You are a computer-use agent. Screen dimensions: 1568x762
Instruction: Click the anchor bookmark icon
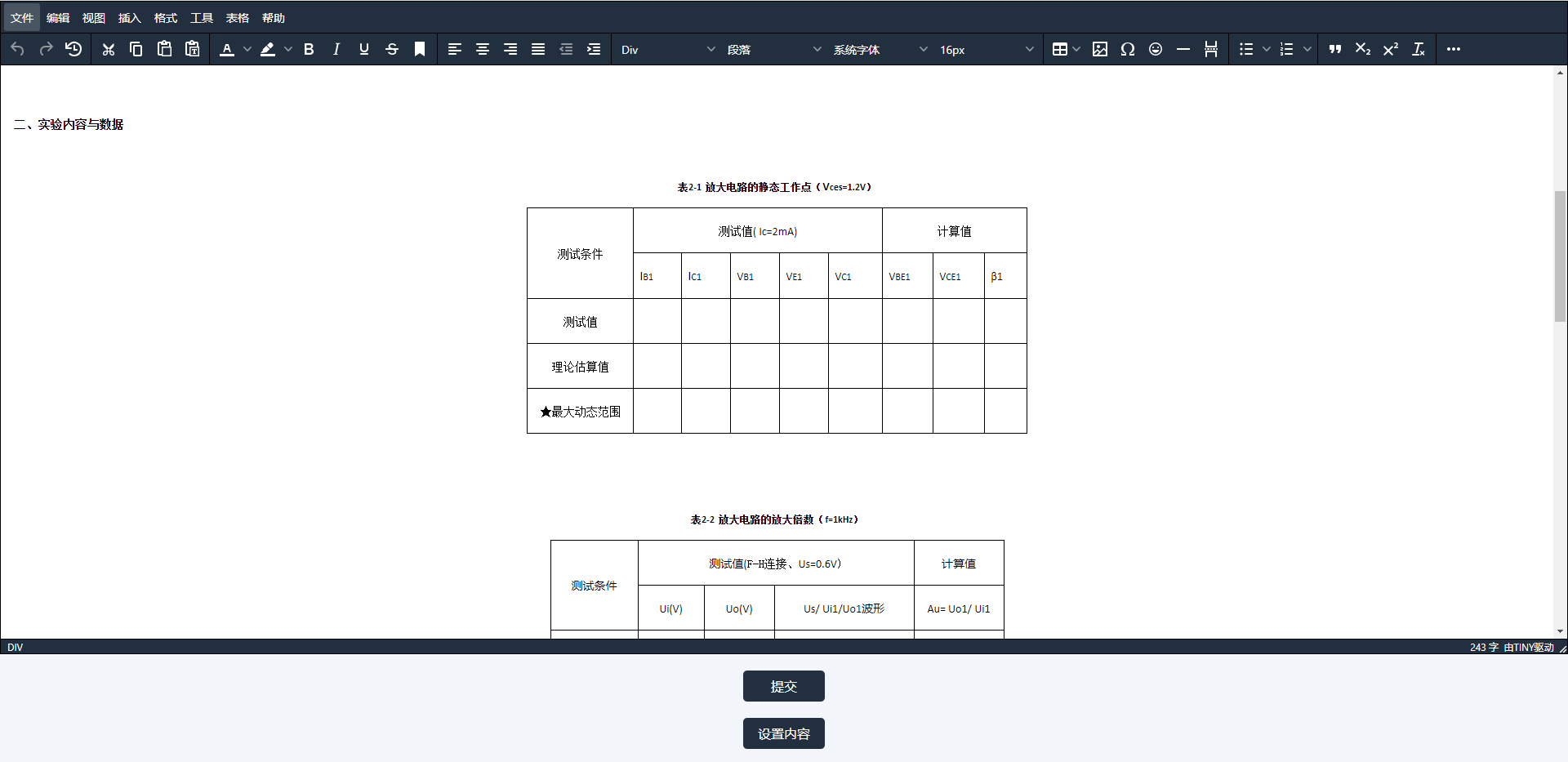pyautogui.click(x=420, y=49)
